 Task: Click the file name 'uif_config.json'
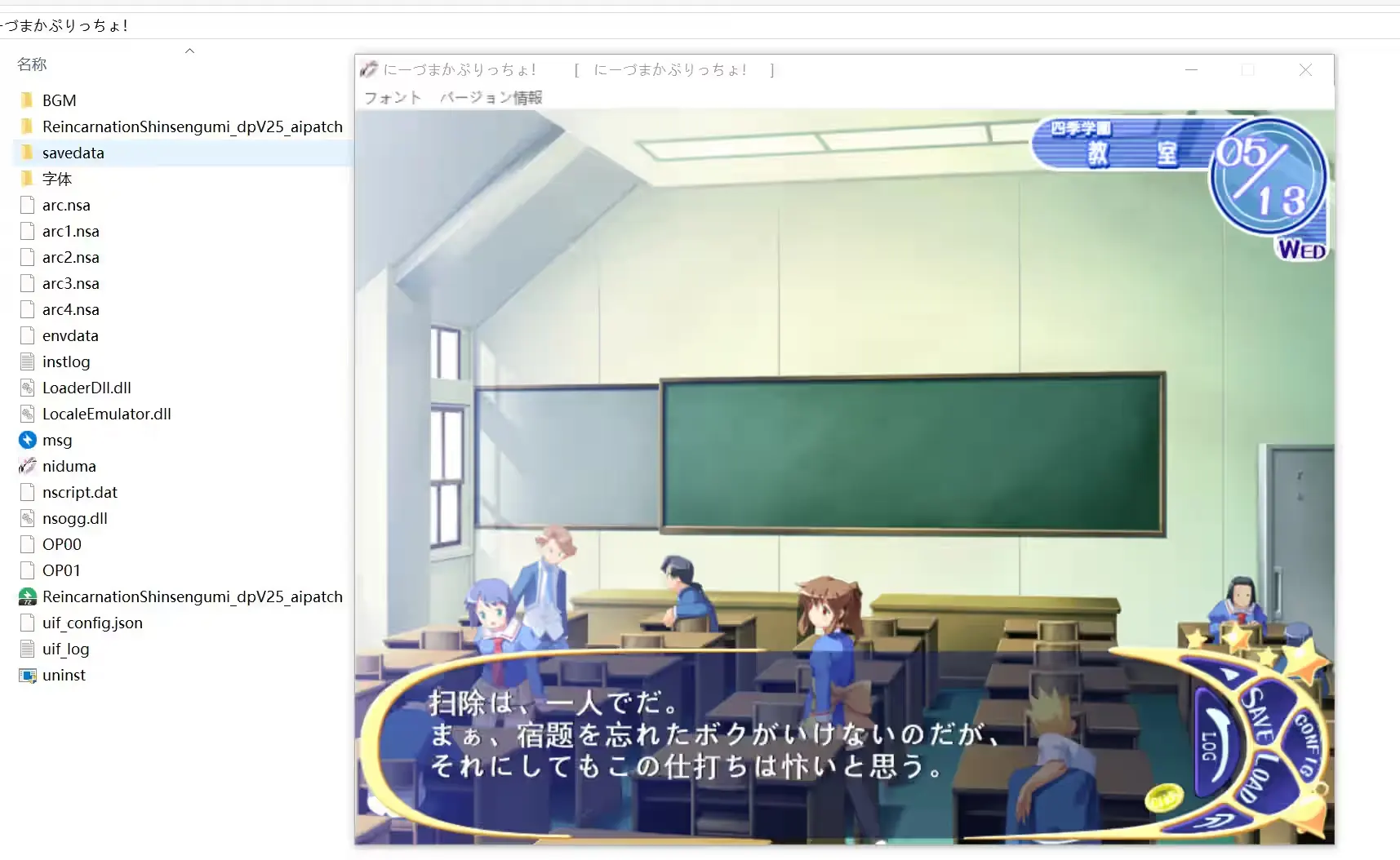pos(92,623)
